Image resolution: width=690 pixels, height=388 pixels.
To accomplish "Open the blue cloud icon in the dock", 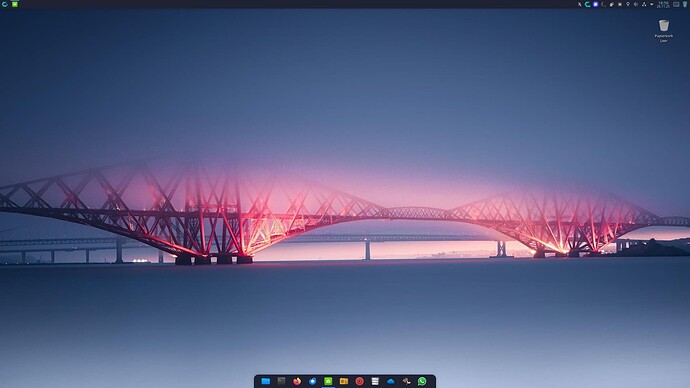I will (391, 381).
